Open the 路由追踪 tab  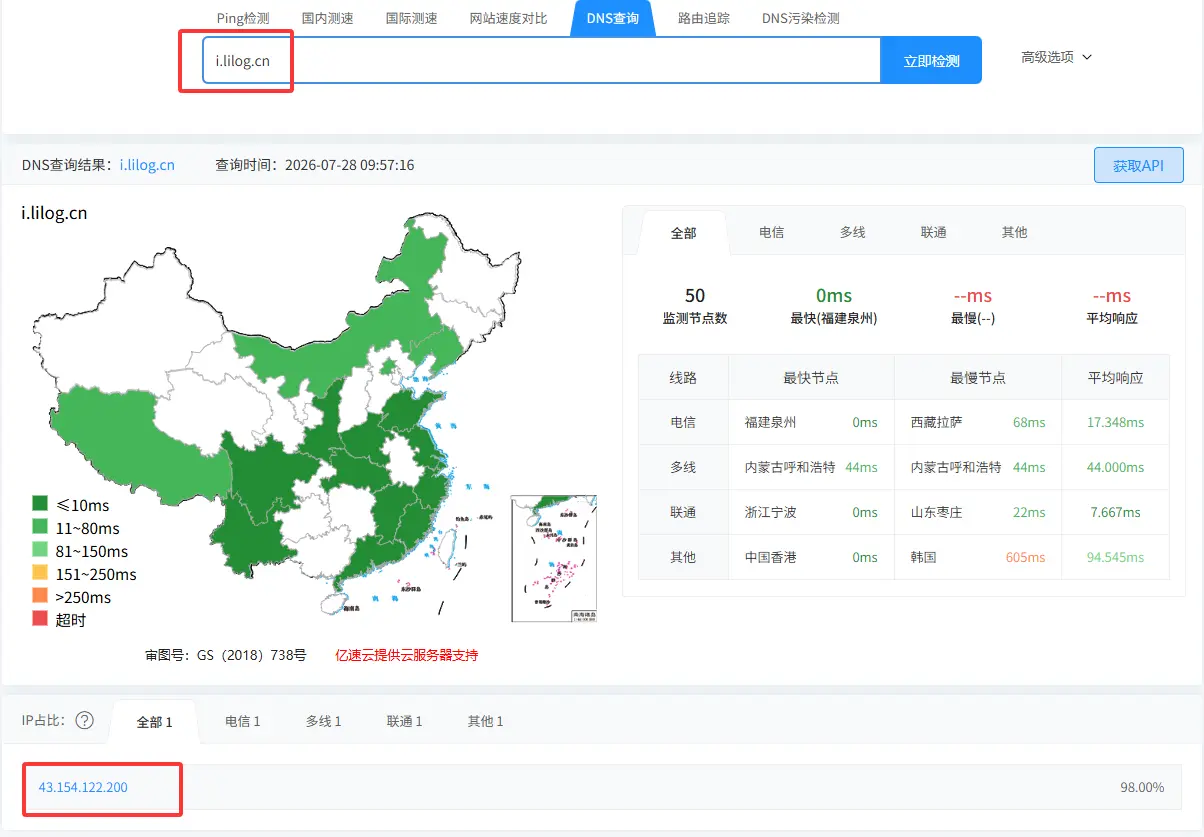703,18
